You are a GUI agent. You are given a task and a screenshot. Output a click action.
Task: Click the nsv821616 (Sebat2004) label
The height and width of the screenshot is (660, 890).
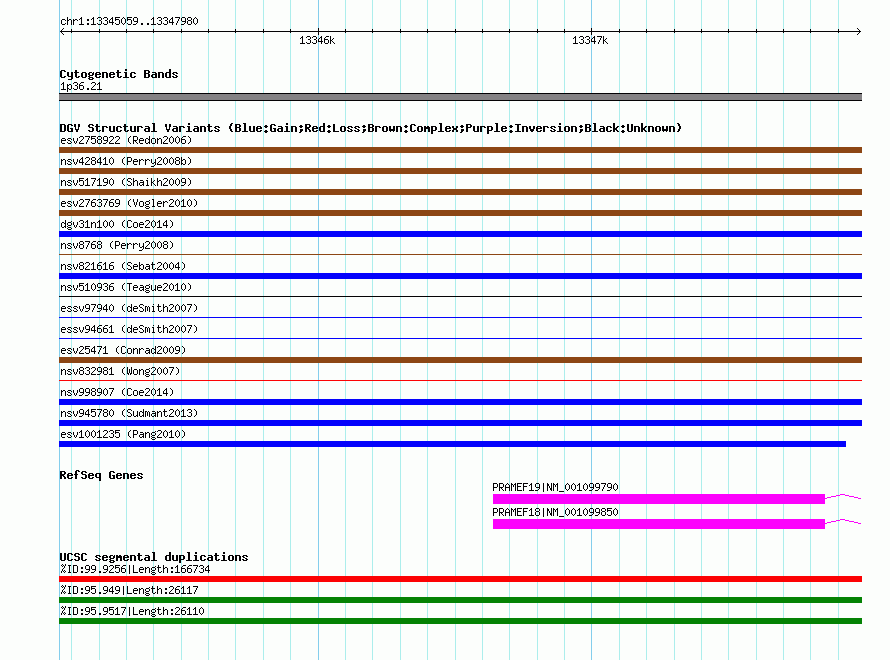pos(123,266)
